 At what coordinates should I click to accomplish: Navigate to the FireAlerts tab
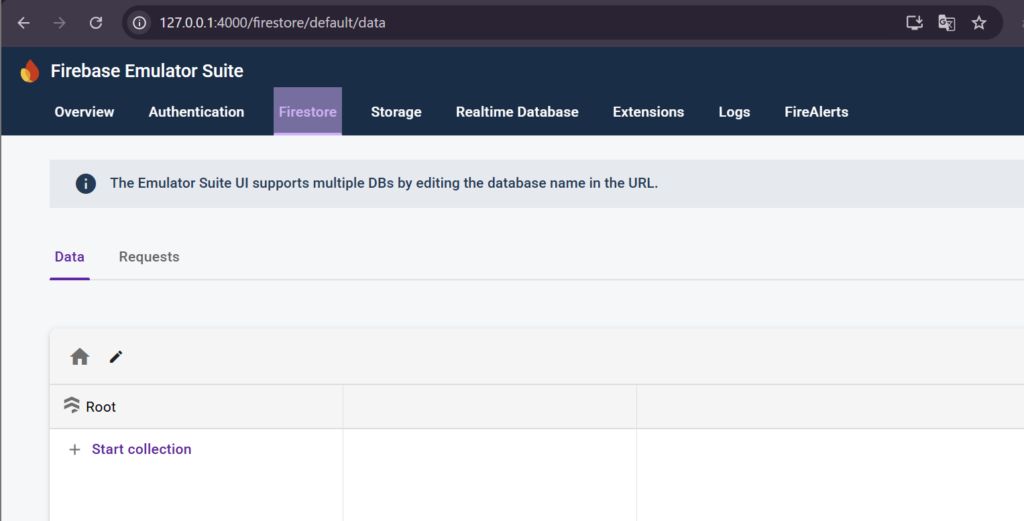(x=816, y=112)
